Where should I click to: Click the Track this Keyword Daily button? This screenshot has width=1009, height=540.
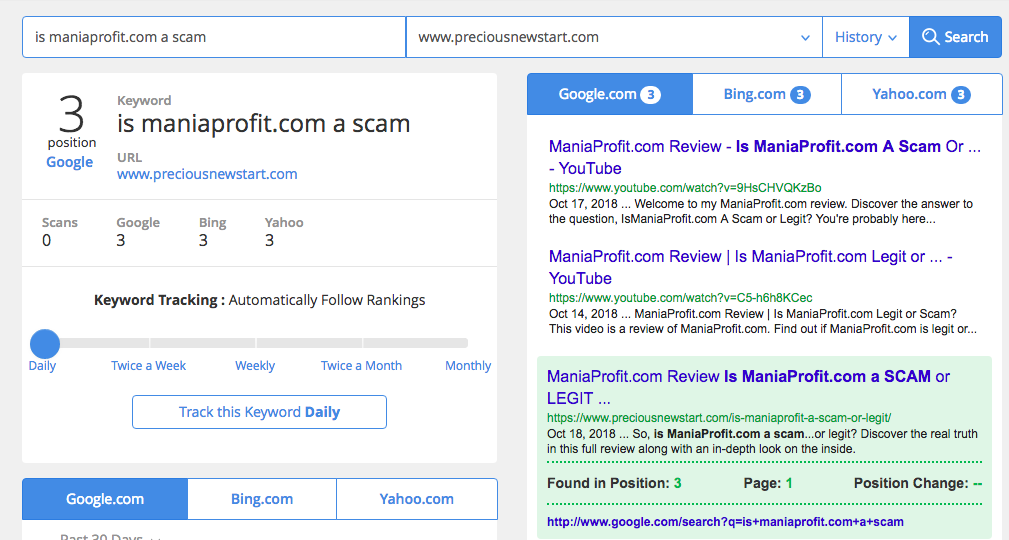coord(259,412)
